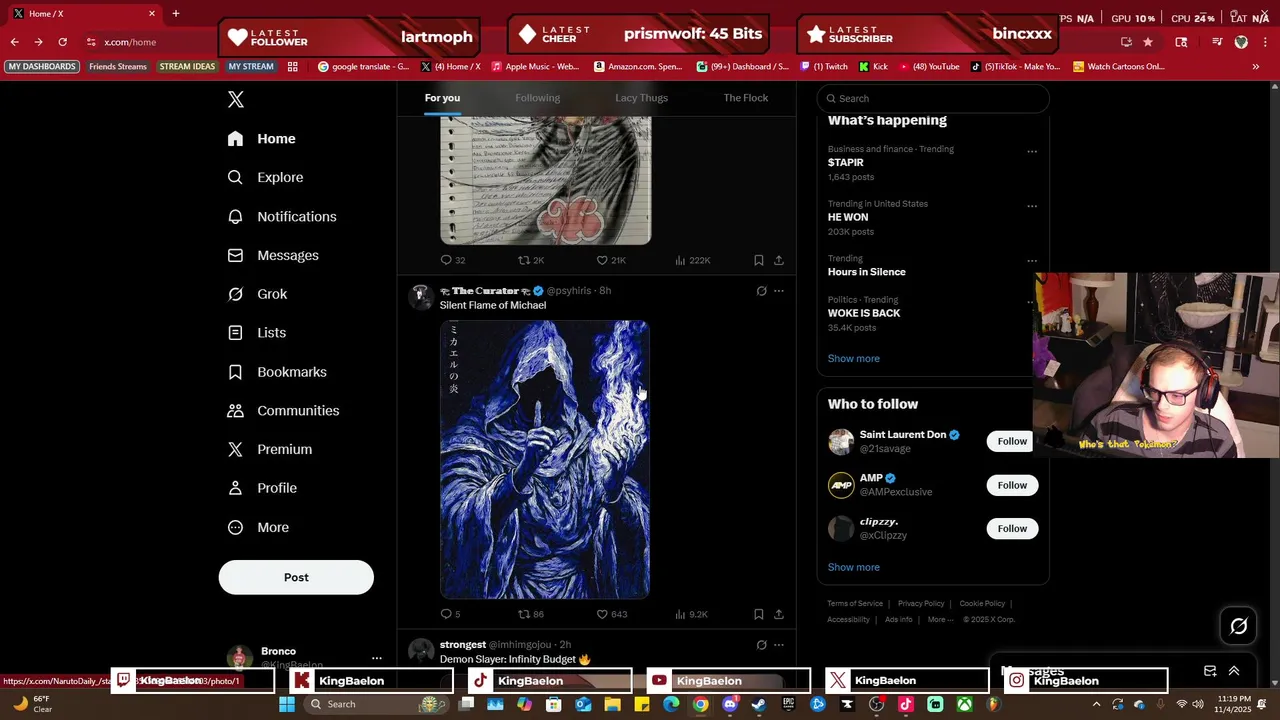Follow clipzzy account
Image resolution: width=1280 pixels, height=720 pixels.
(x=1012, y=528)
